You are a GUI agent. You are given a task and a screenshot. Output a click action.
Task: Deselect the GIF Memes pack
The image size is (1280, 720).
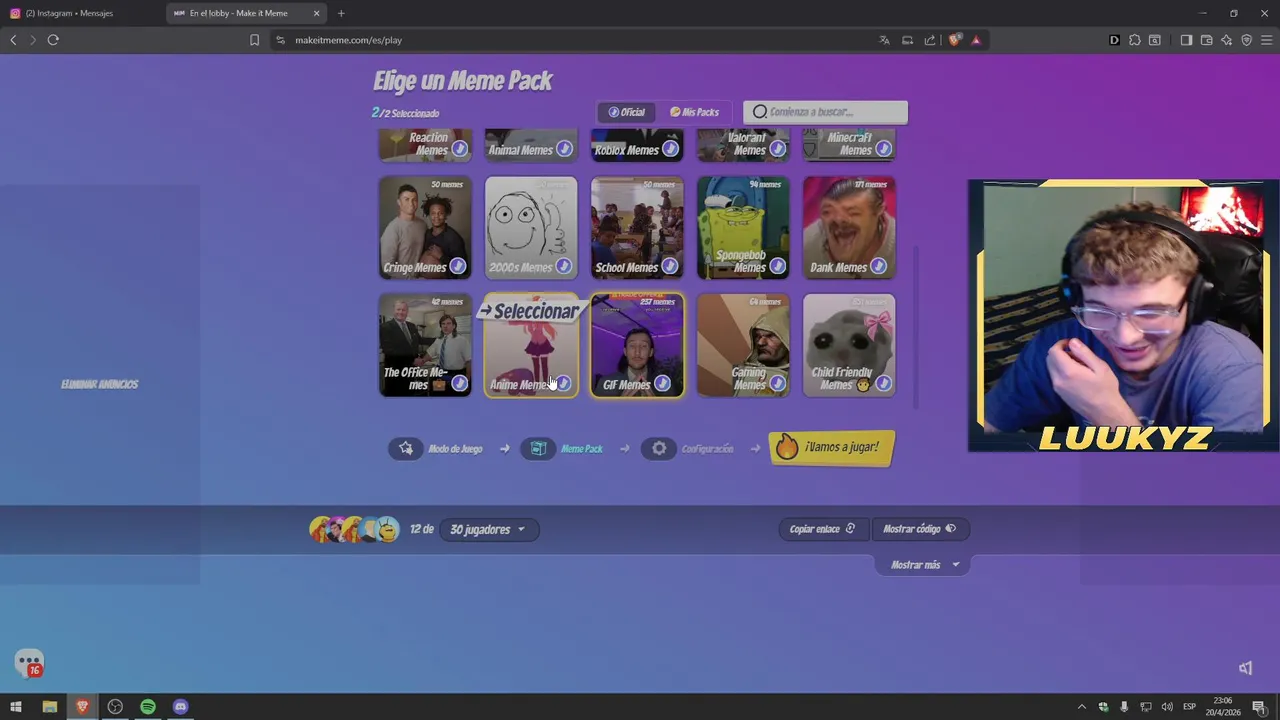pos(637,344)
